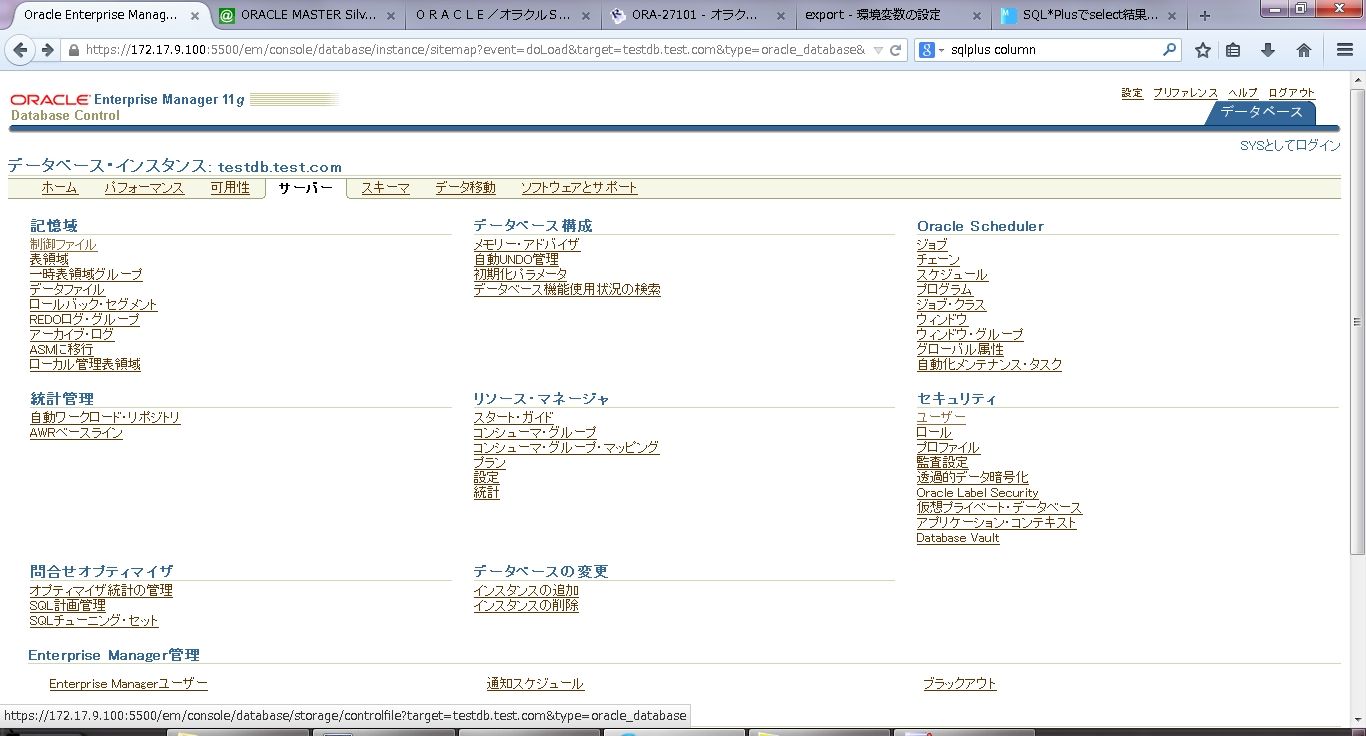Close the ORACLE MASTER Silver tab
1366x736 pixels.
(x=390, y=16)
